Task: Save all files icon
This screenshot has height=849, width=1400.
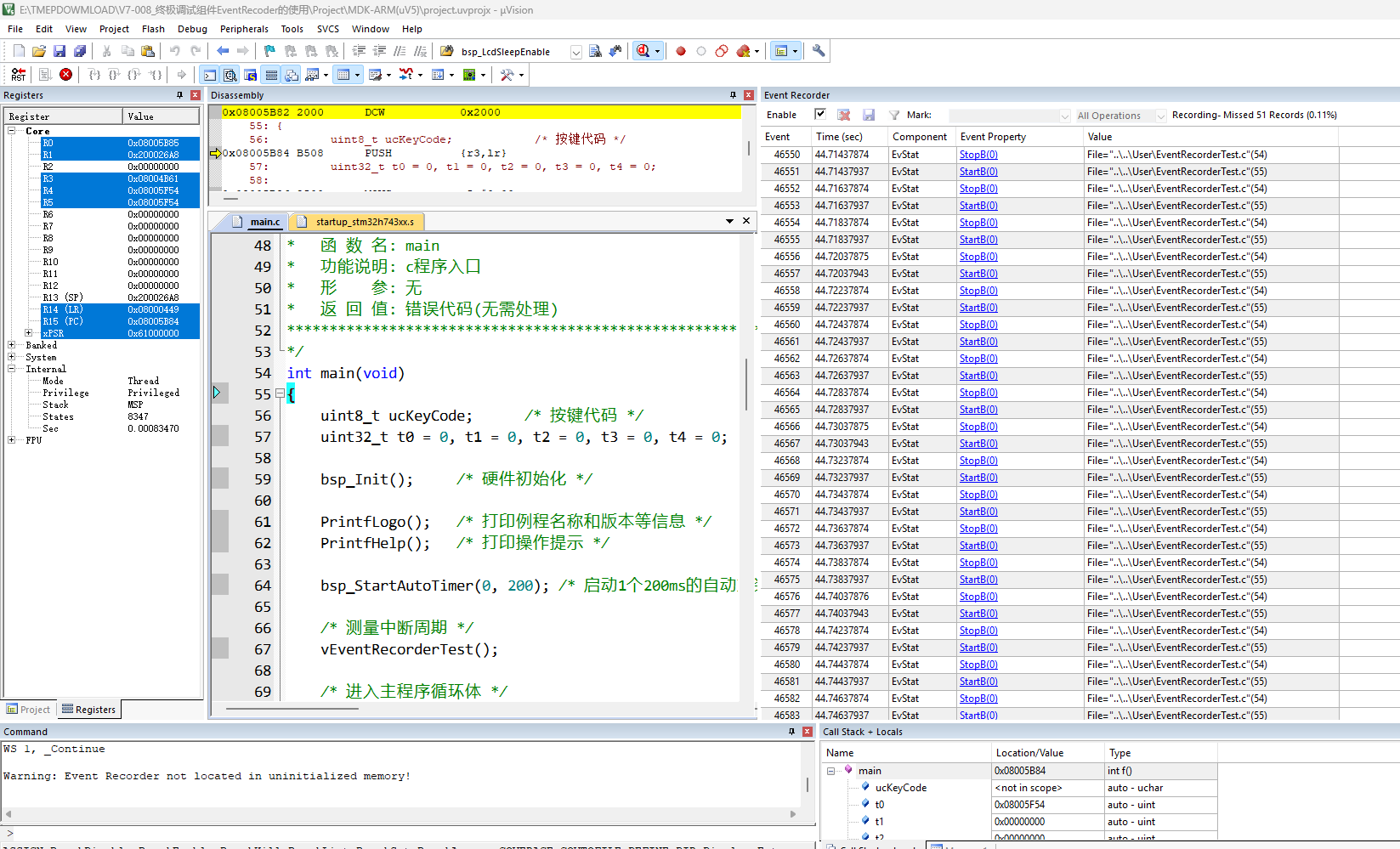Action: tap(80, 51)
